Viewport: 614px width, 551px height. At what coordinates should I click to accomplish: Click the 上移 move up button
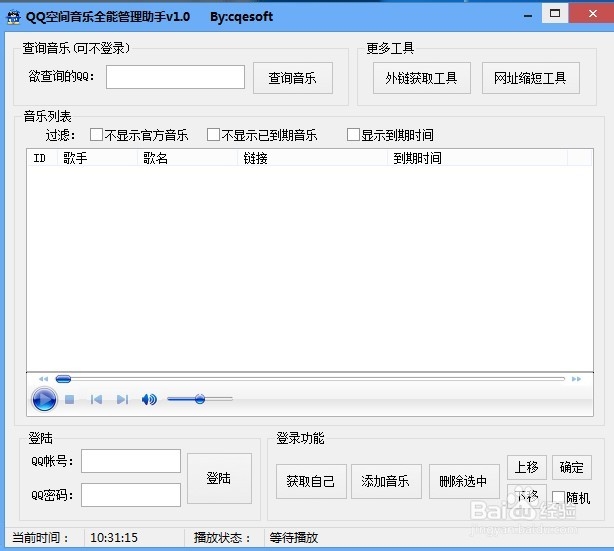point(526,468)
